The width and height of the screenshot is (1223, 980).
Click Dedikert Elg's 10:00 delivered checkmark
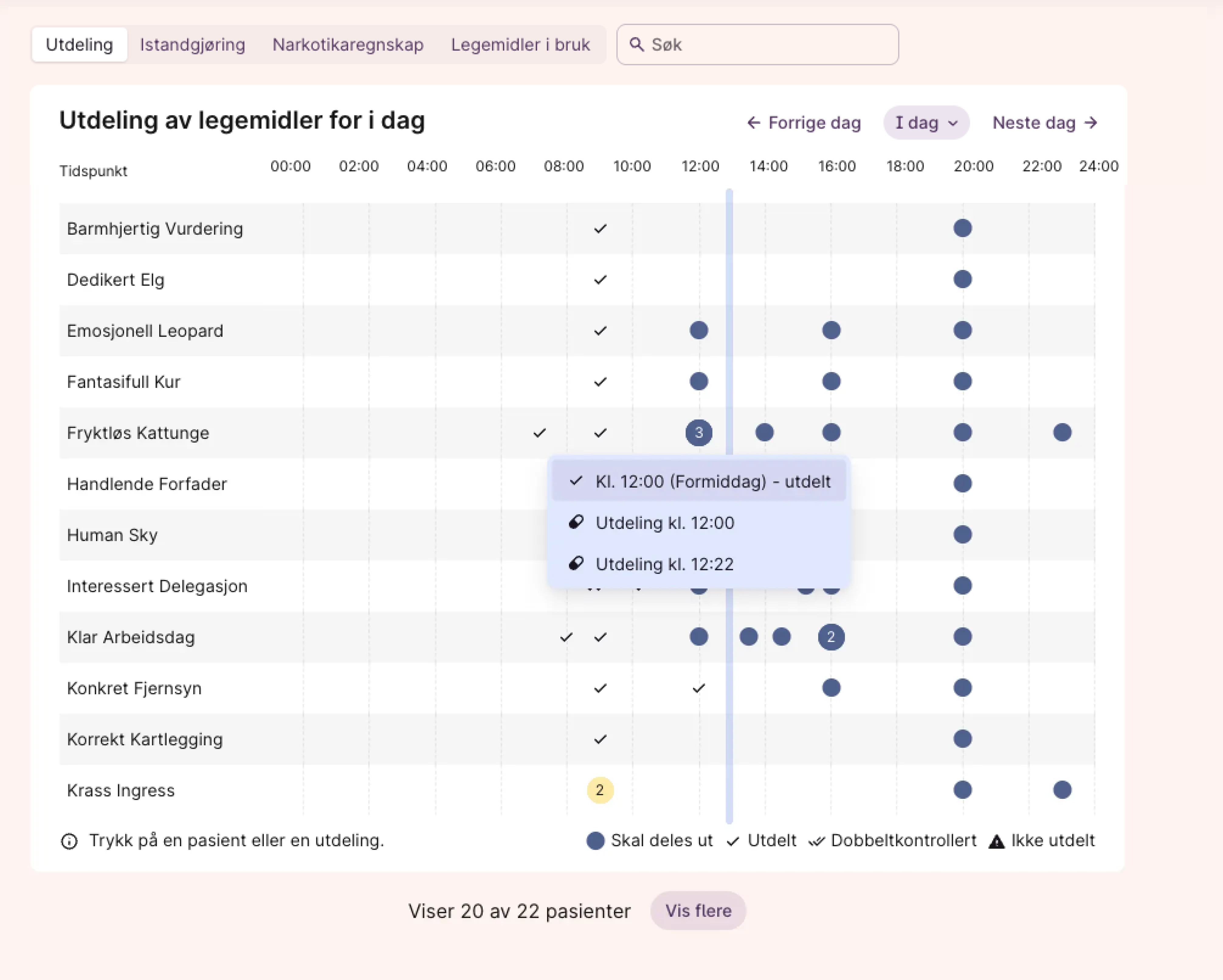pyautogui.click(x=600, y=280)
